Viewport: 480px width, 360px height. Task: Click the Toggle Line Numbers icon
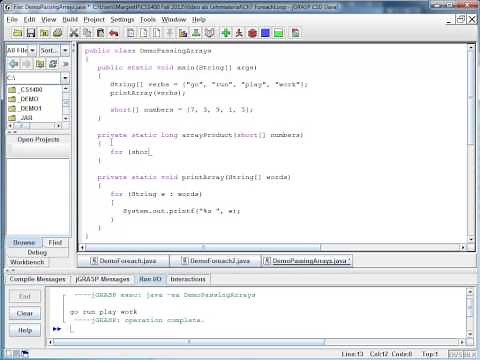[157, 33]
